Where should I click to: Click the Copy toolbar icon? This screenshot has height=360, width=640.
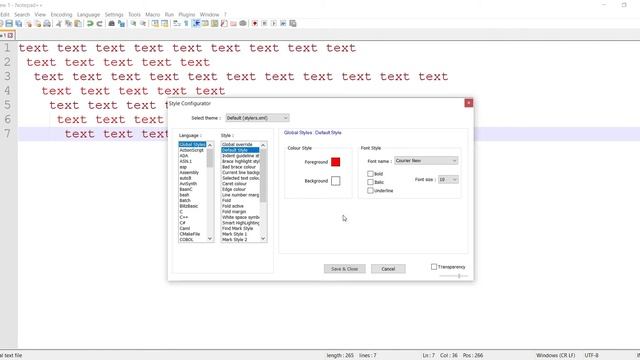coord(69,24)
